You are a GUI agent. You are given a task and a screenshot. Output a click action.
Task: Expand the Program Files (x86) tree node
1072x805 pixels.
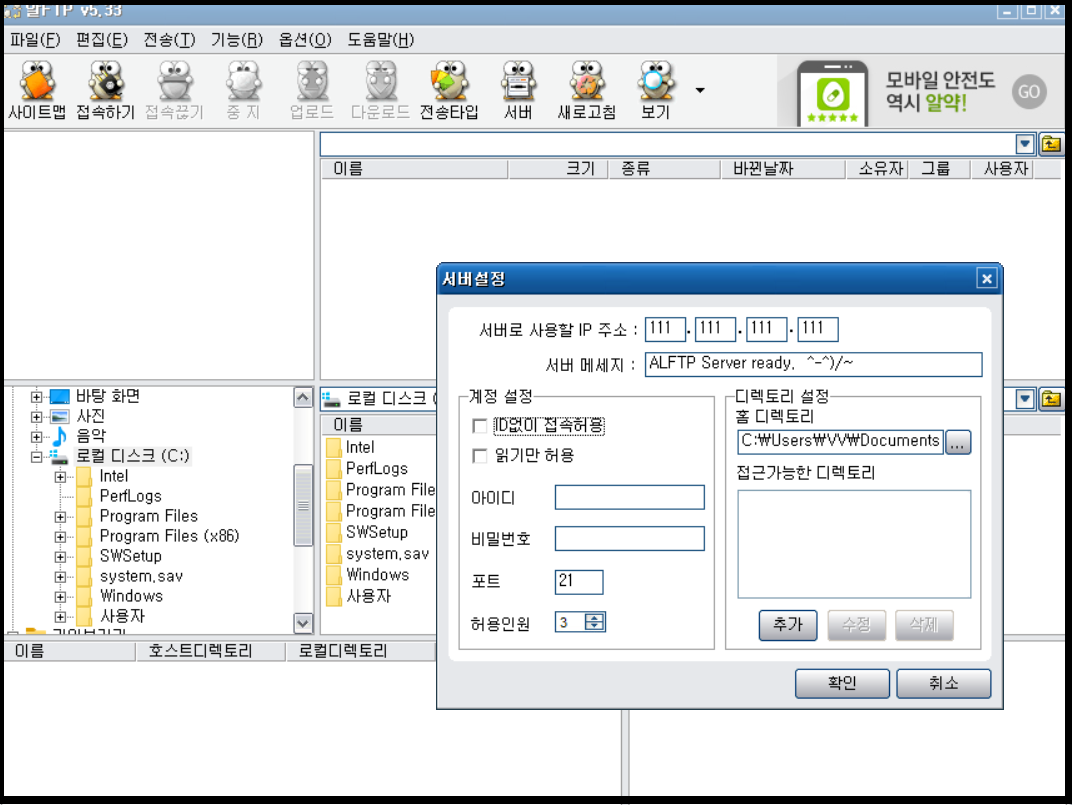[x=60, y=537]
